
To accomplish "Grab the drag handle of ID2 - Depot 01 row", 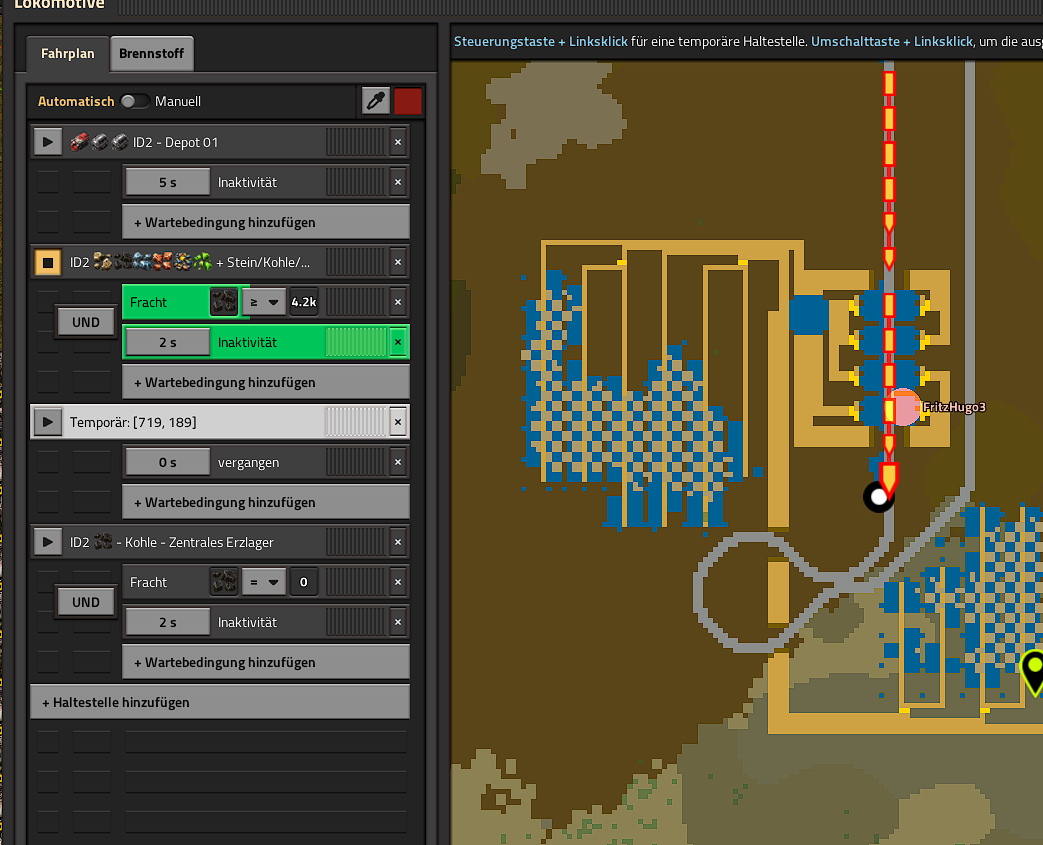I will click(x=356, y=142).
